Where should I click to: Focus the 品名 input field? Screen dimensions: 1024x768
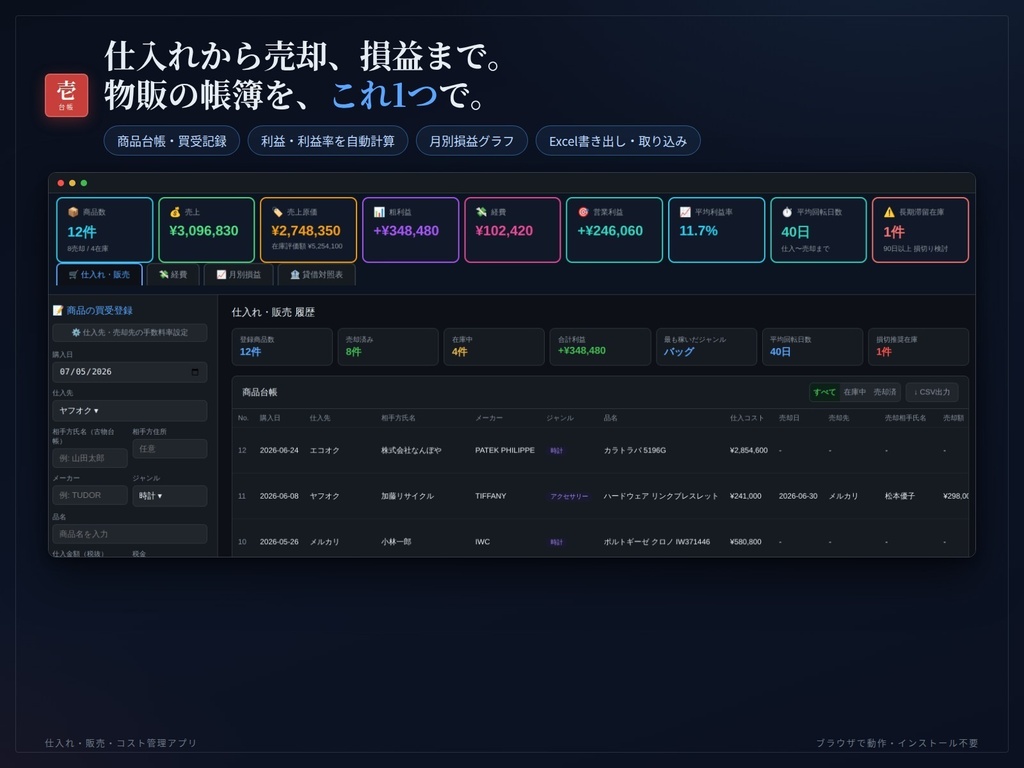(129, 534)
